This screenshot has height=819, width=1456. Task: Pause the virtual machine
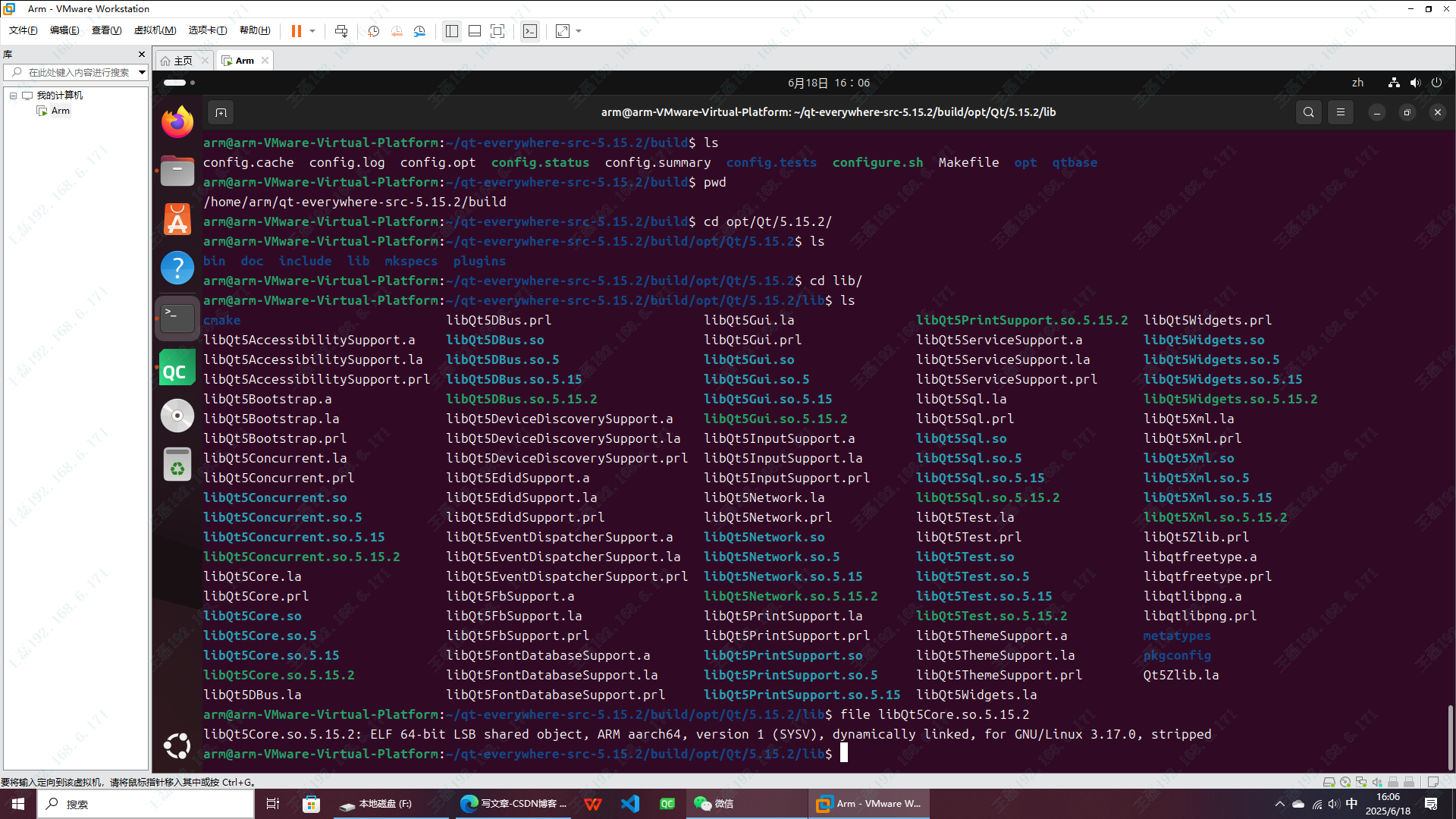[296, 31]
